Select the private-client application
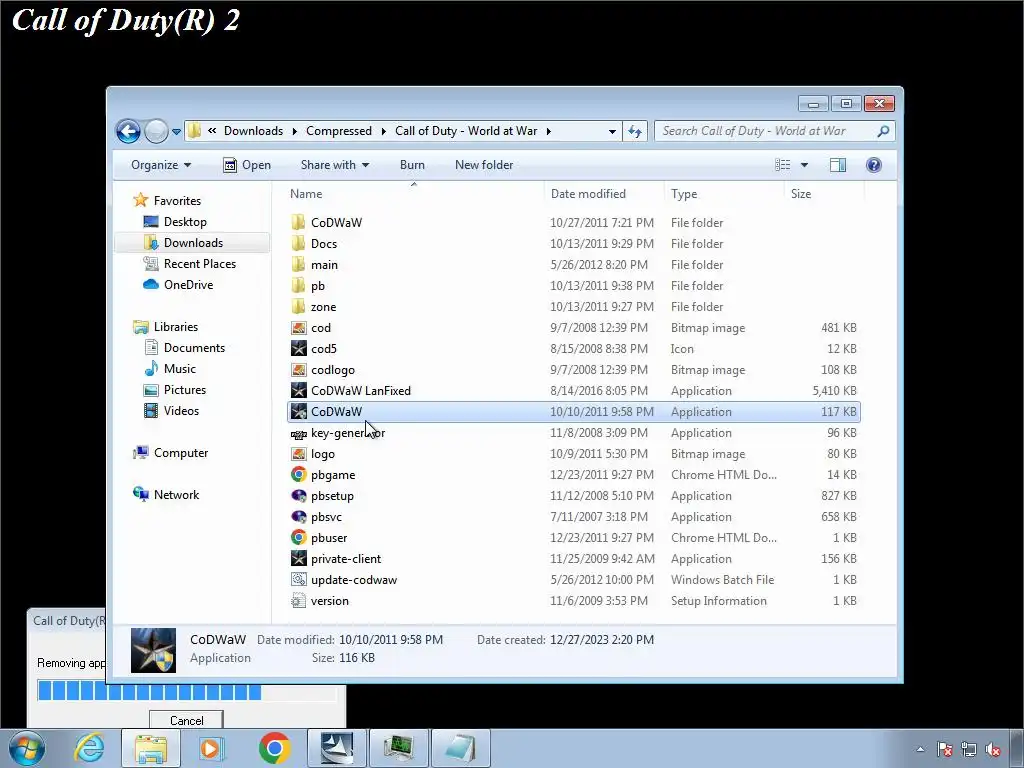The height and width of the screenshot is (768, 1024). tap(573, 559)
